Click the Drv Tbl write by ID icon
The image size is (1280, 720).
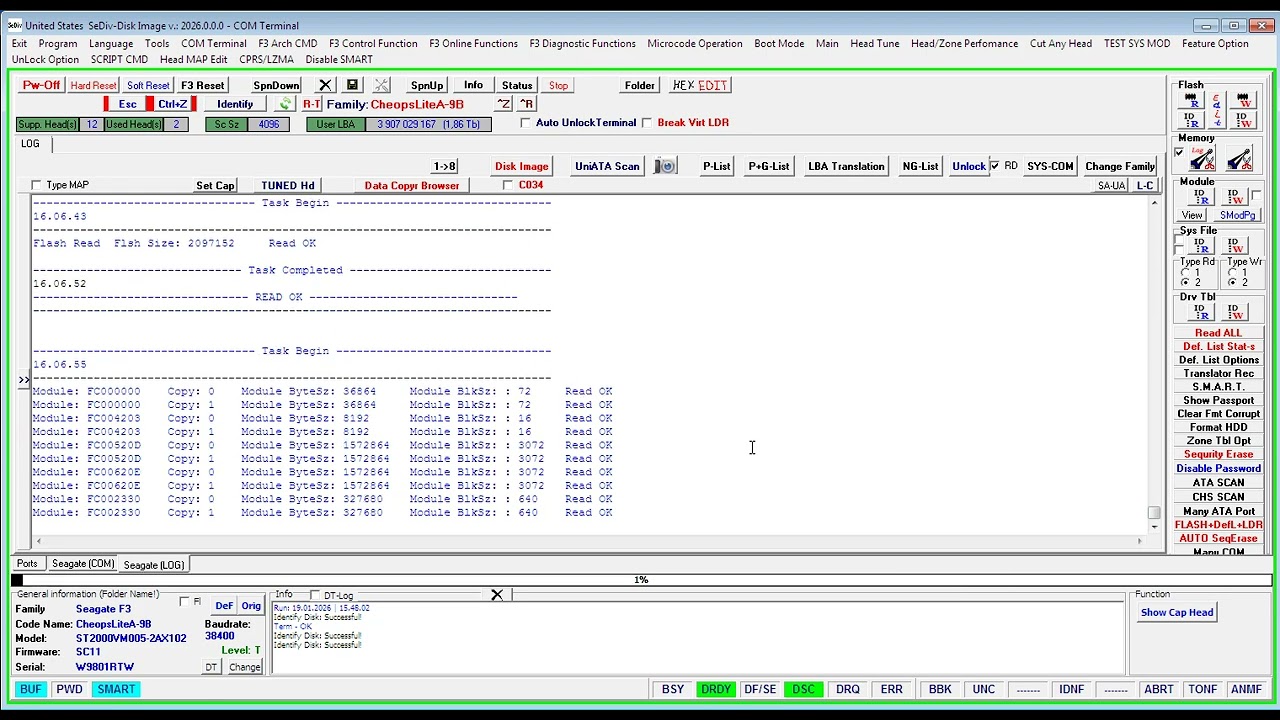(1234, 311)
